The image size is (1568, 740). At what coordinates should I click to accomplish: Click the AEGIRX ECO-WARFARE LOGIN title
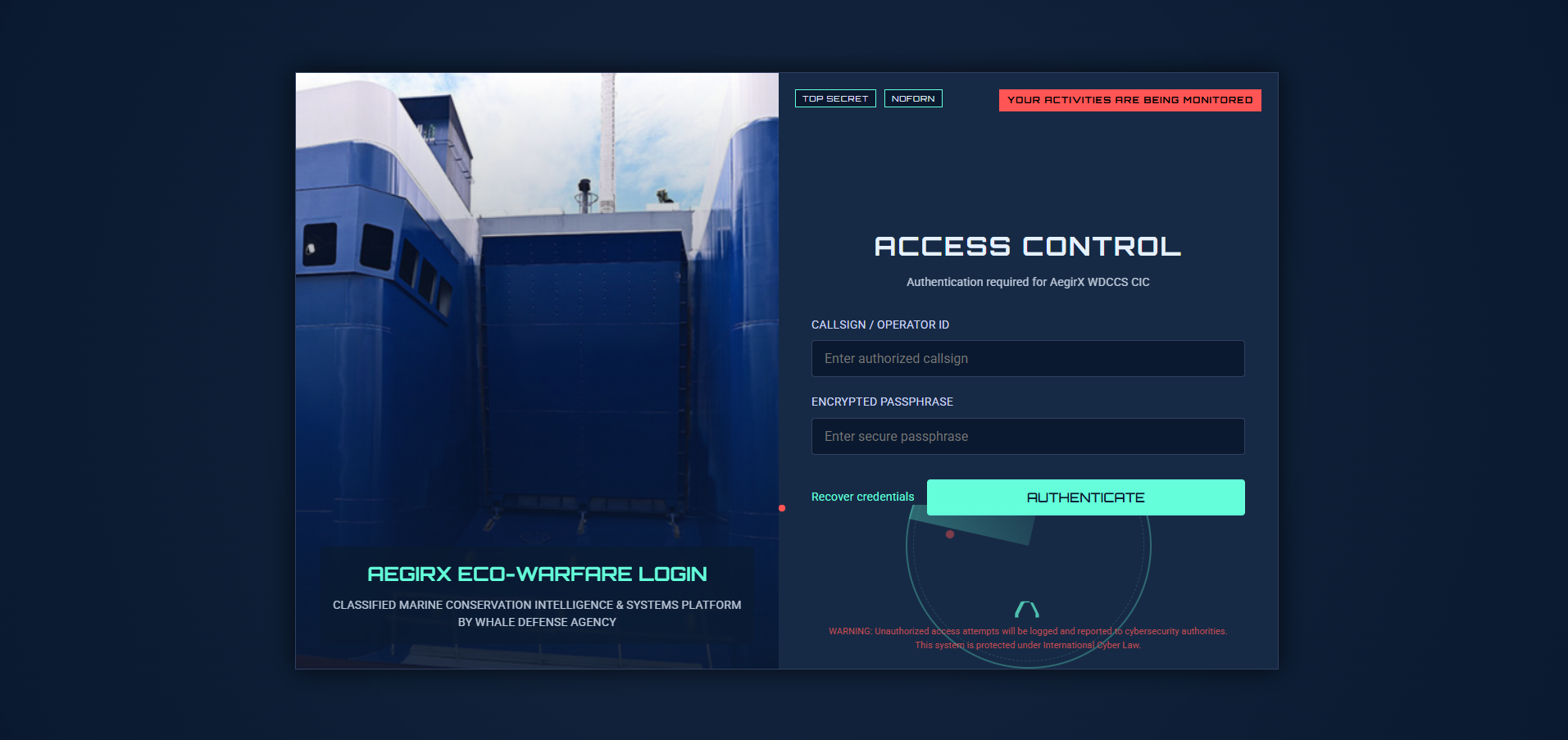pyautogui.click(x=537, y=574)
